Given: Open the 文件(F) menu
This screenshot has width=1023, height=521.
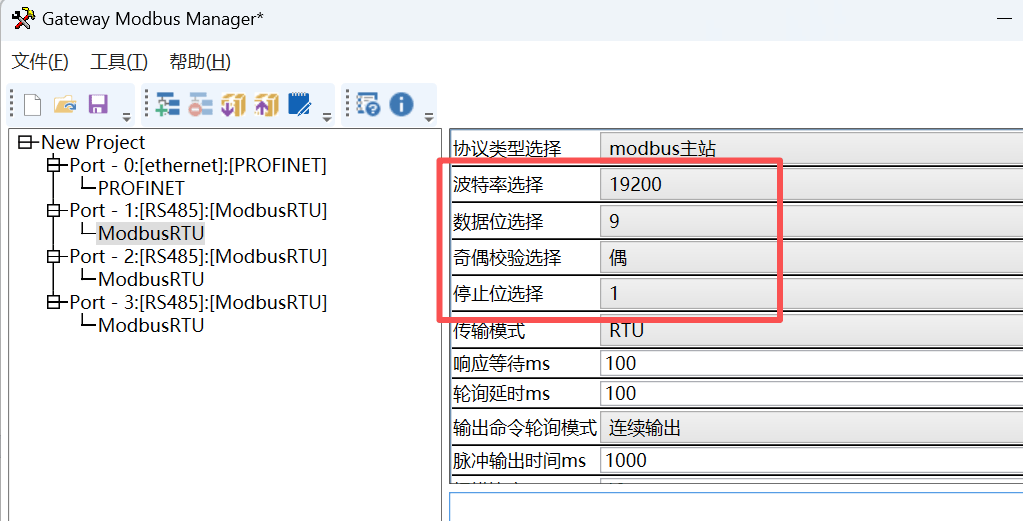Looking at the screenshot, I should coord(40,62).
